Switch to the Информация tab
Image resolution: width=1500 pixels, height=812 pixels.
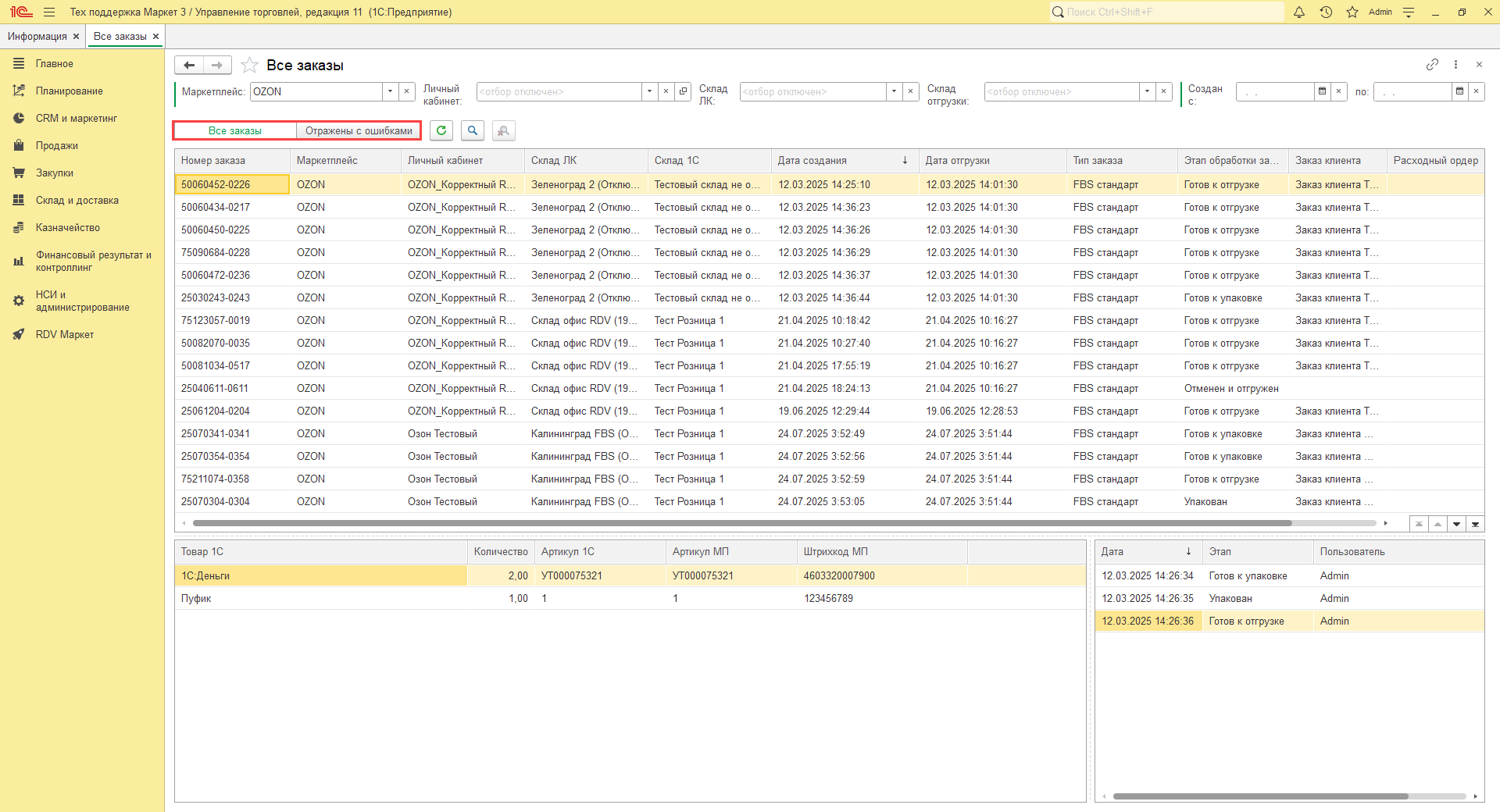pyautogui.click(x=37, y=36)
